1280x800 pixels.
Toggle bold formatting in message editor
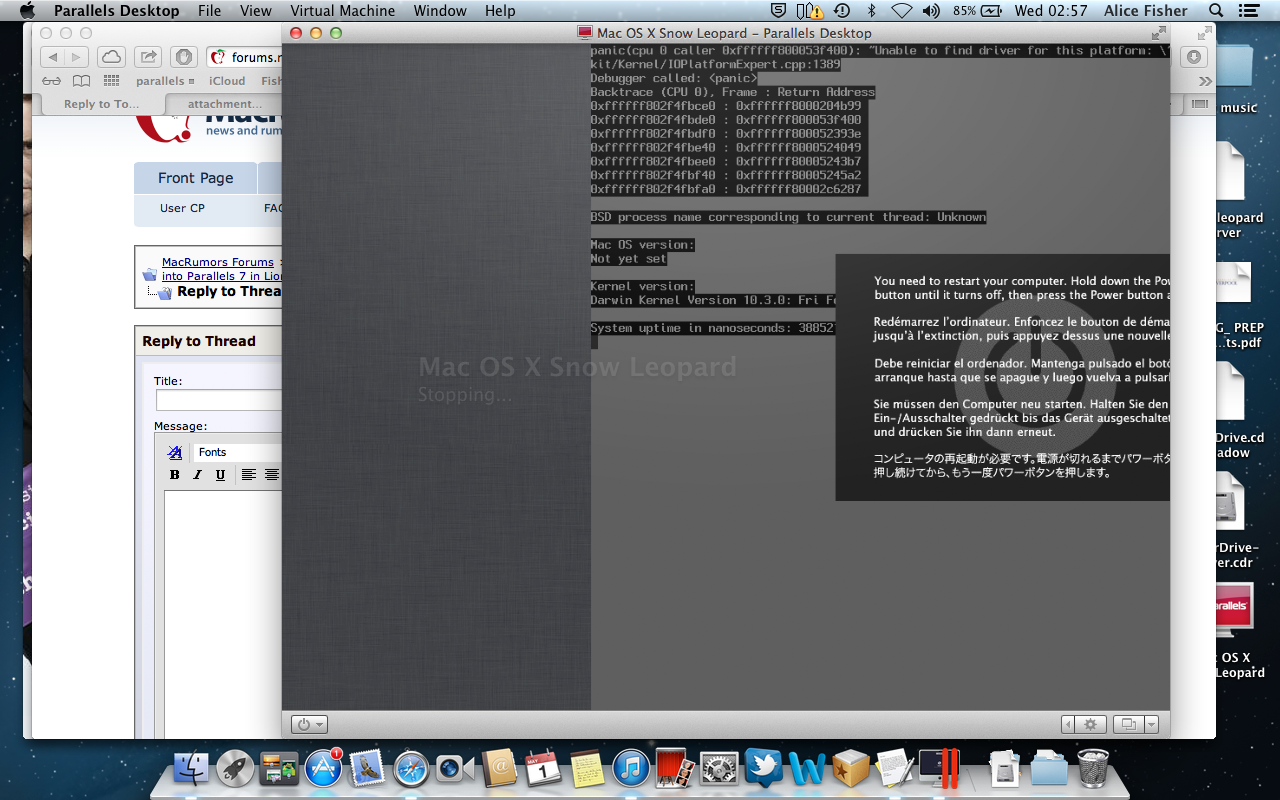tap(174, 475)
